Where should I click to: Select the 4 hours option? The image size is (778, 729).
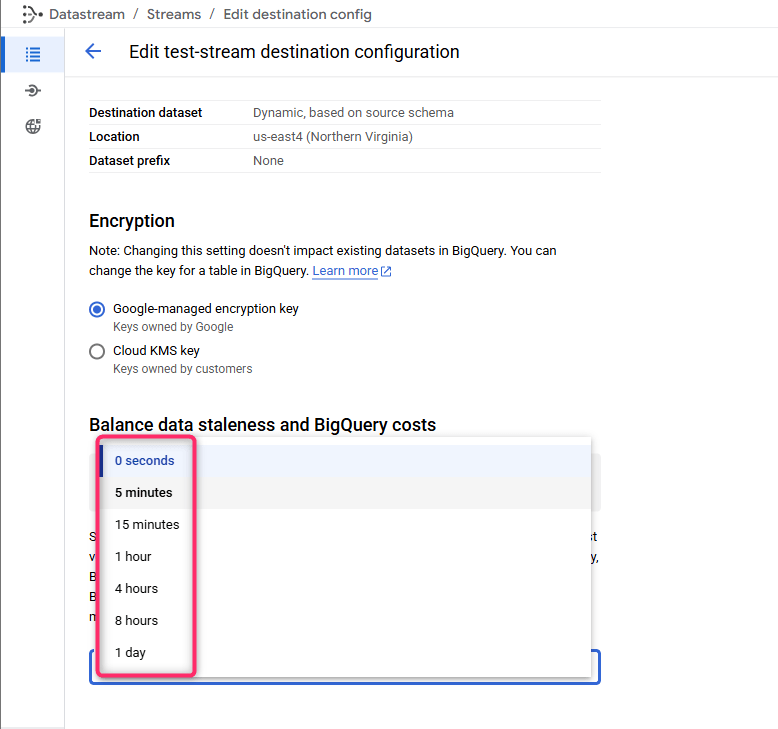coord(345,589)
